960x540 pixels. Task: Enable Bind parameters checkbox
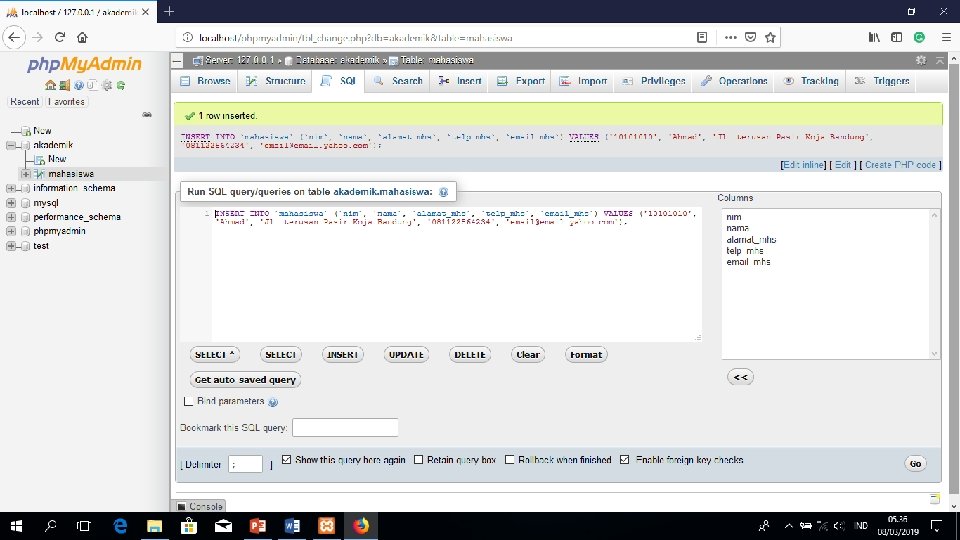188,402
